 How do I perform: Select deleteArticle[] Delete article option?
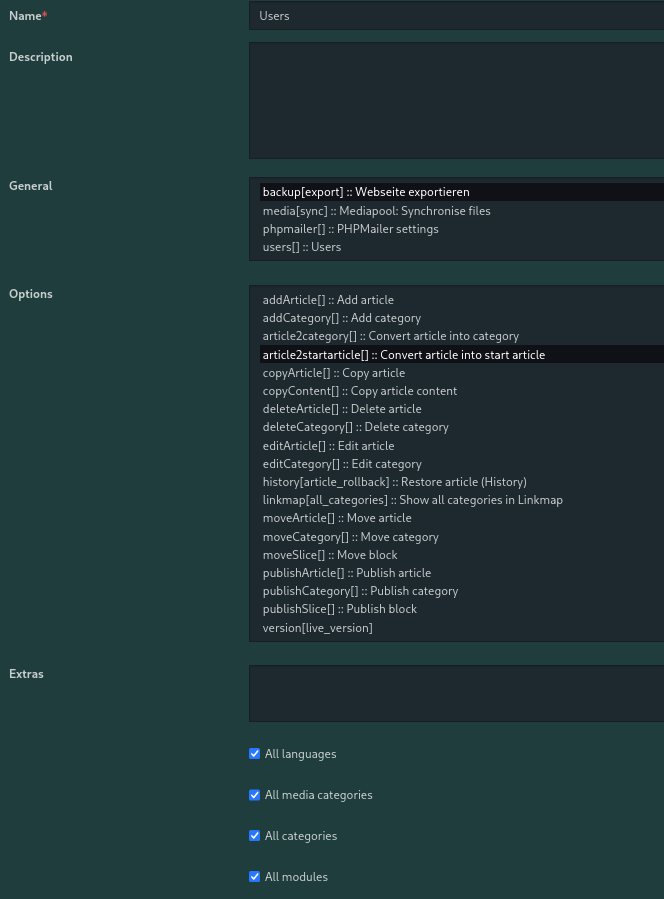(342, 409)
